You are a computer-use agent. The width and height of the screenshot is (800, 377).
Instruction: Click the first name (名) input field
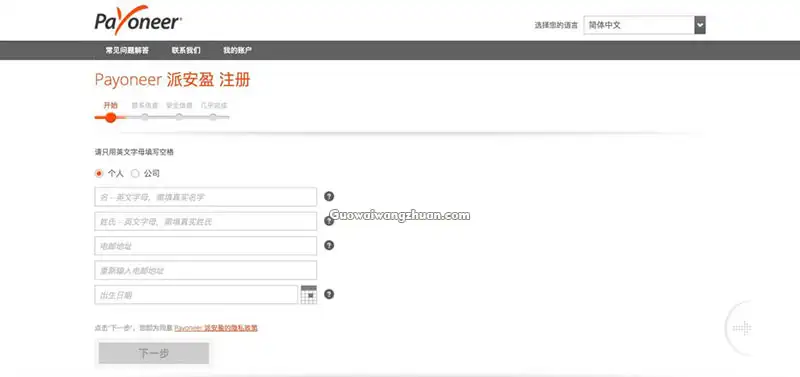pyautogui.click(x=206, y=197)
